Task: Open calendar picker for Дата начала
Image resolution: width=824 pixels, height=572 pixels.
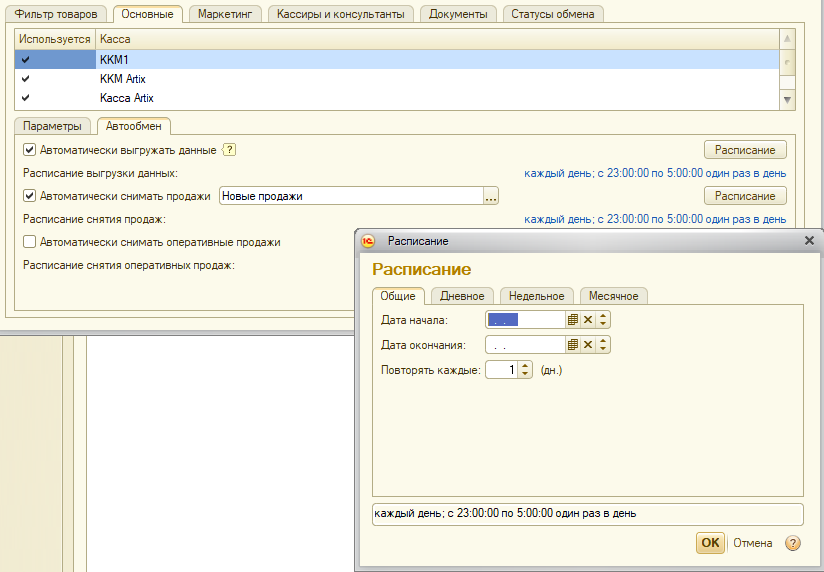Action: click(573, 320)
